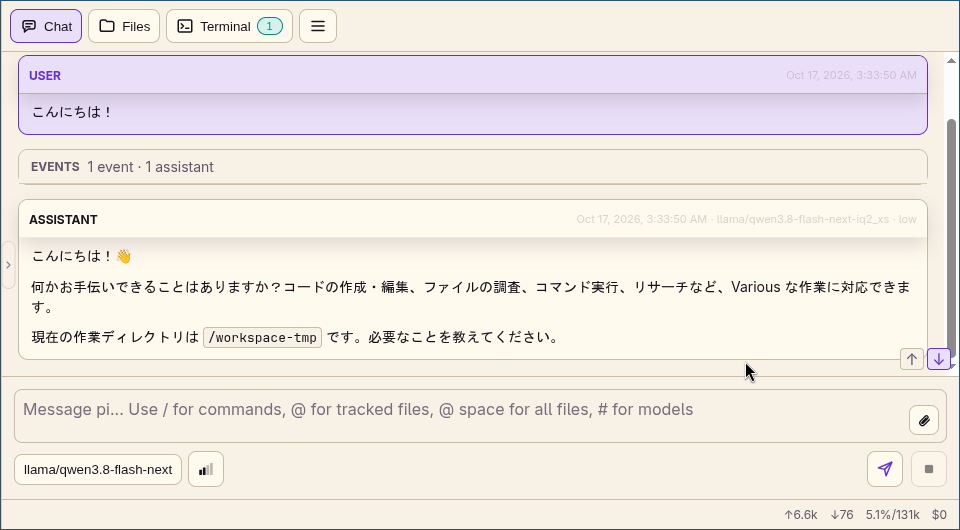Click the user message text こんにちは！
This screenshot has height=530, width=960.
(72, 112)
